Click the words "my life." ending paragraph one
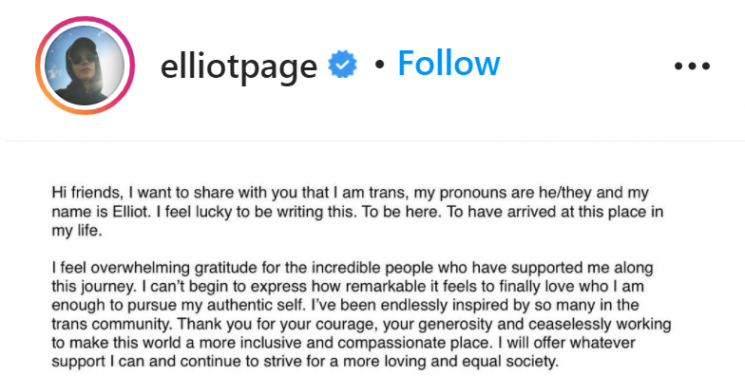The width and height of the screenshot is (745, 377). pos(76,231)
